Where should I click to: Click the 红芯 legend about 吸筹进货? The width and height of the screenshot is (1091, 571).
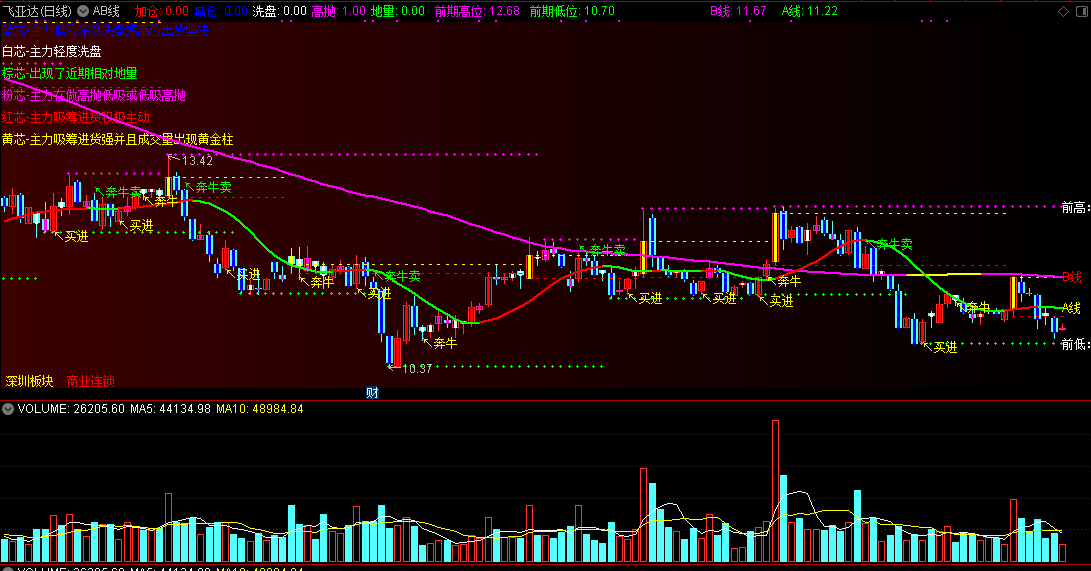76,118
